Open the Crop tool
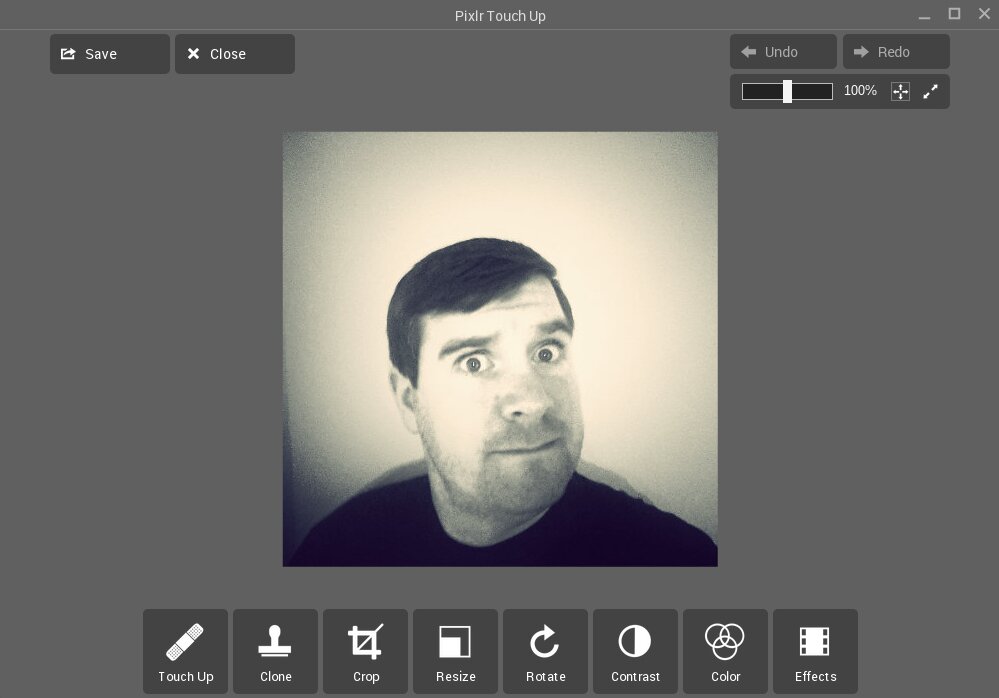Image resolution: width=999 pixels, height=698 pixels. (365, 651)
